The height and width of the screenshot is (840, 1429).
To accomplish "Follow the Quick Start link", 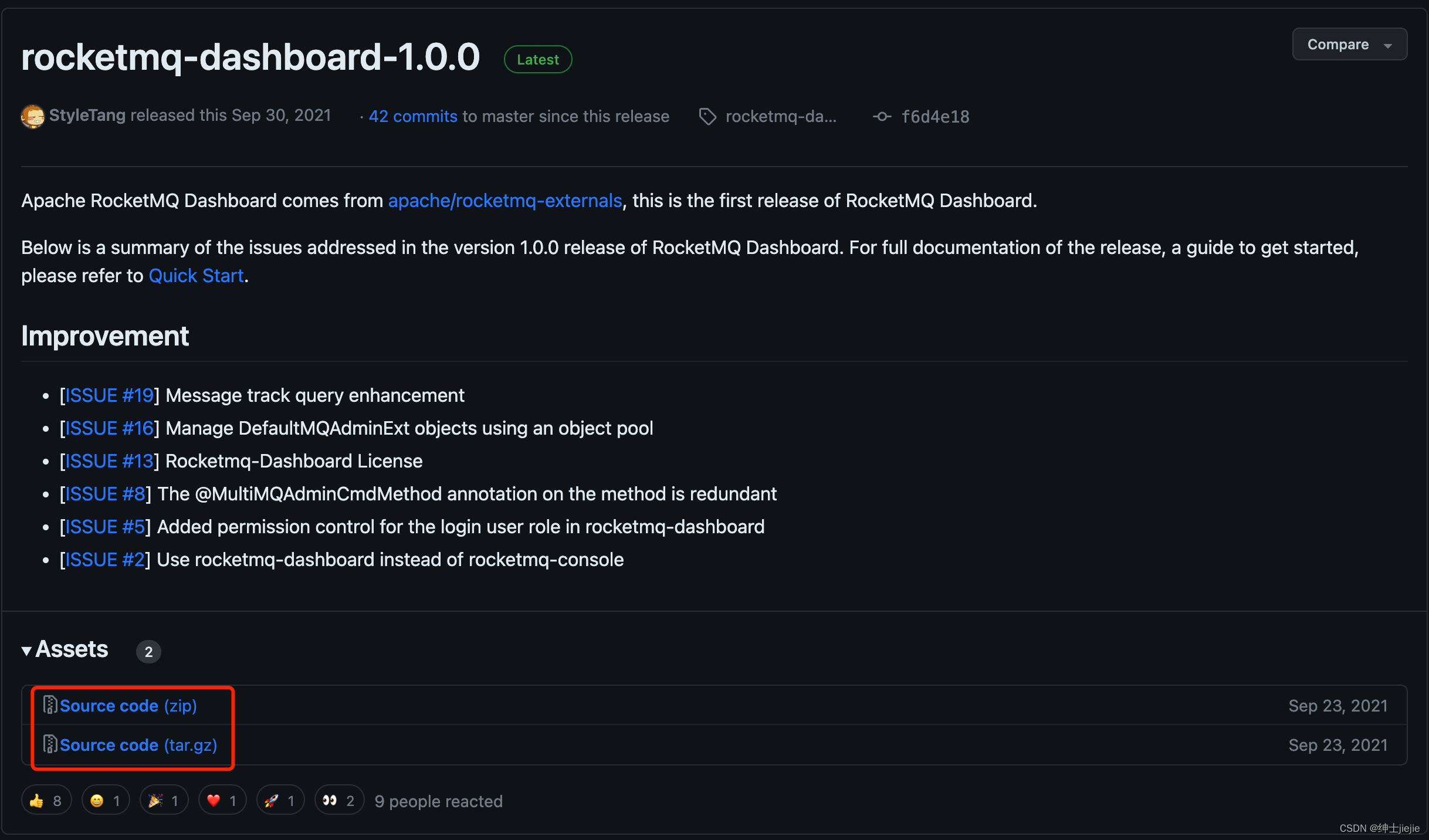I will pyautogui.click(x=196, y=276).
